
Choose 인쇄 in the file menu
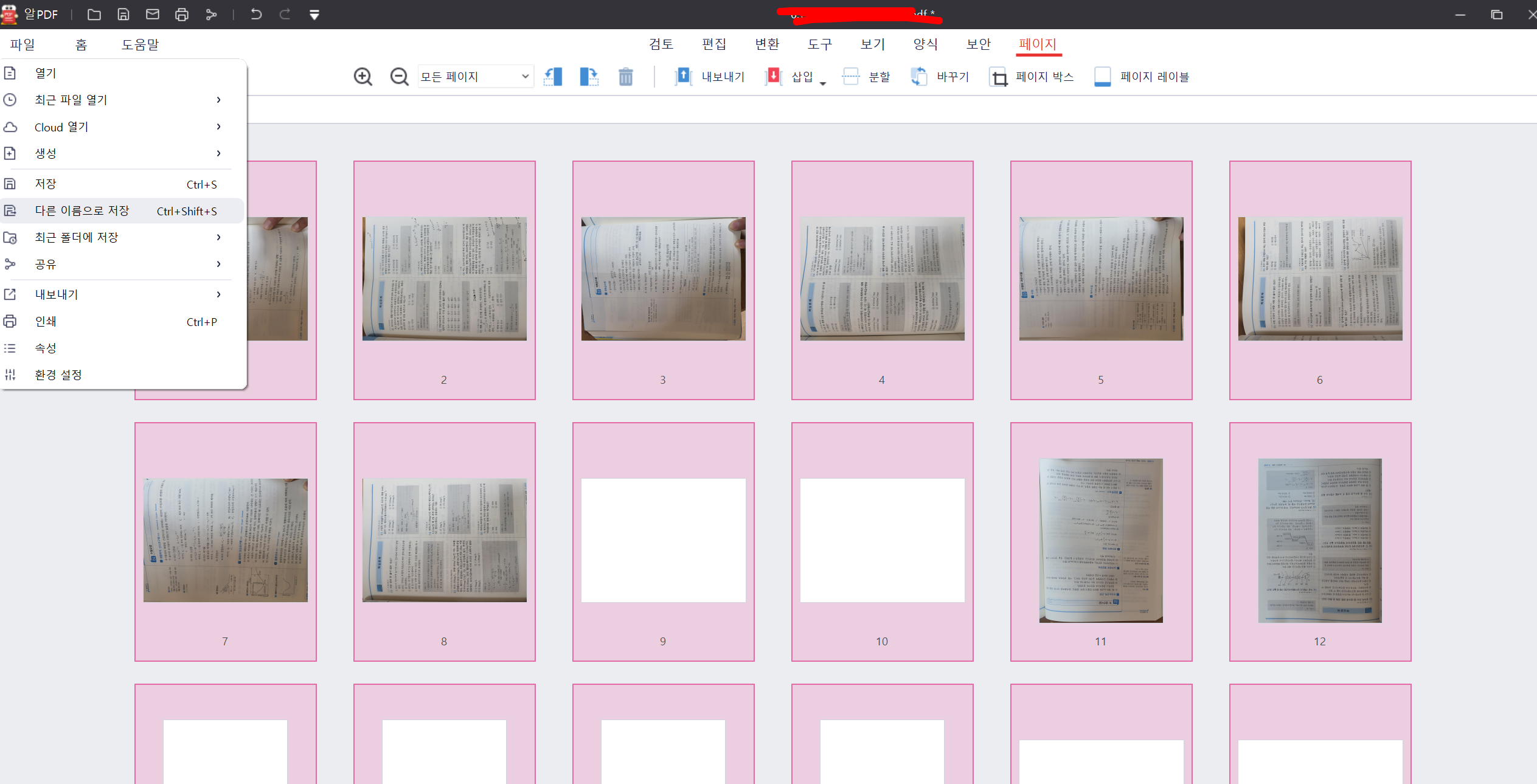[x=122, y=321]
